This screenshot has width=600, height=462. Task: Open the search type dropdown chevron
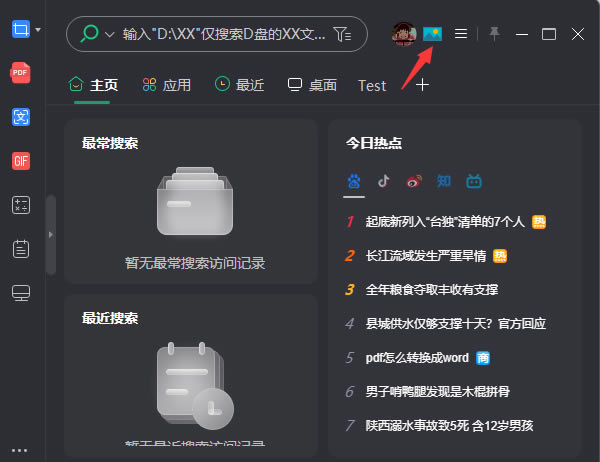(x=110, y=35)
